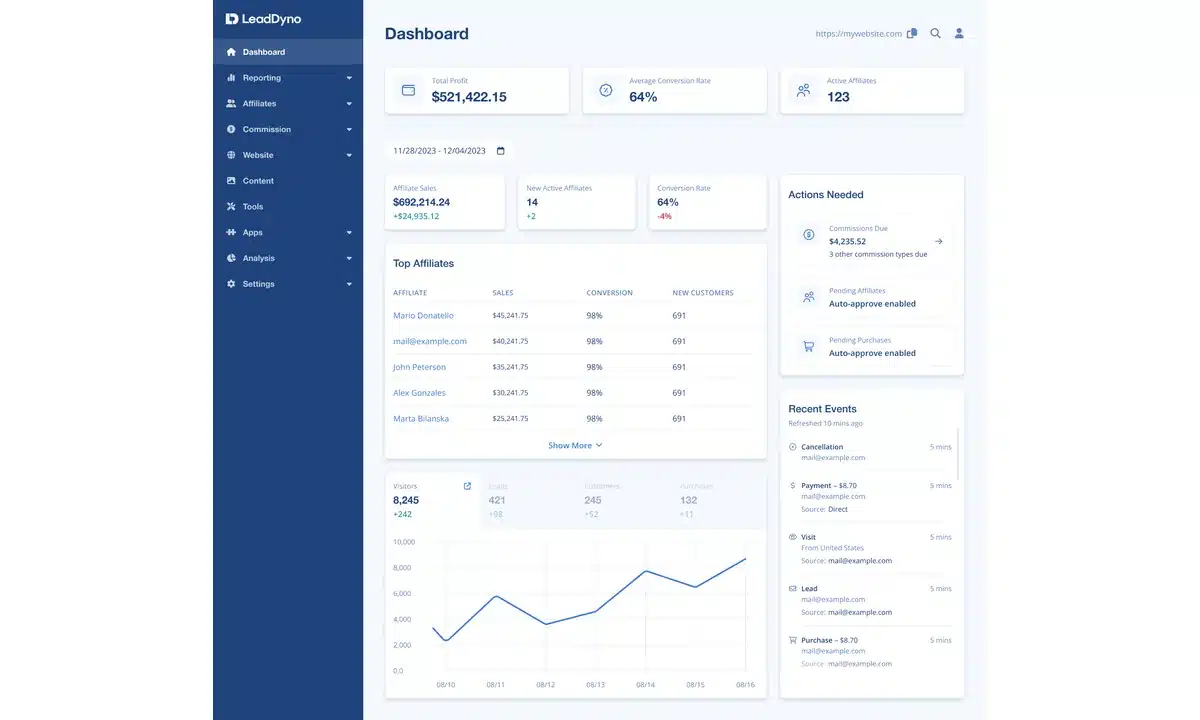The height and width of the screenshot is (720, 1200).
Task: Click the Website globe icon
Action: 231,155
